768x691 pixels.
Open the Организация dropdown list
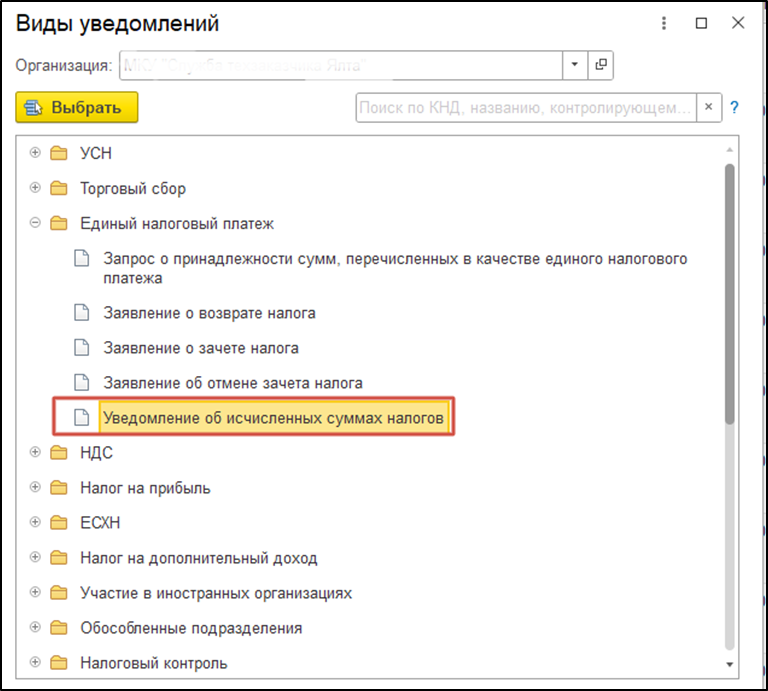(x=575, y=65)
